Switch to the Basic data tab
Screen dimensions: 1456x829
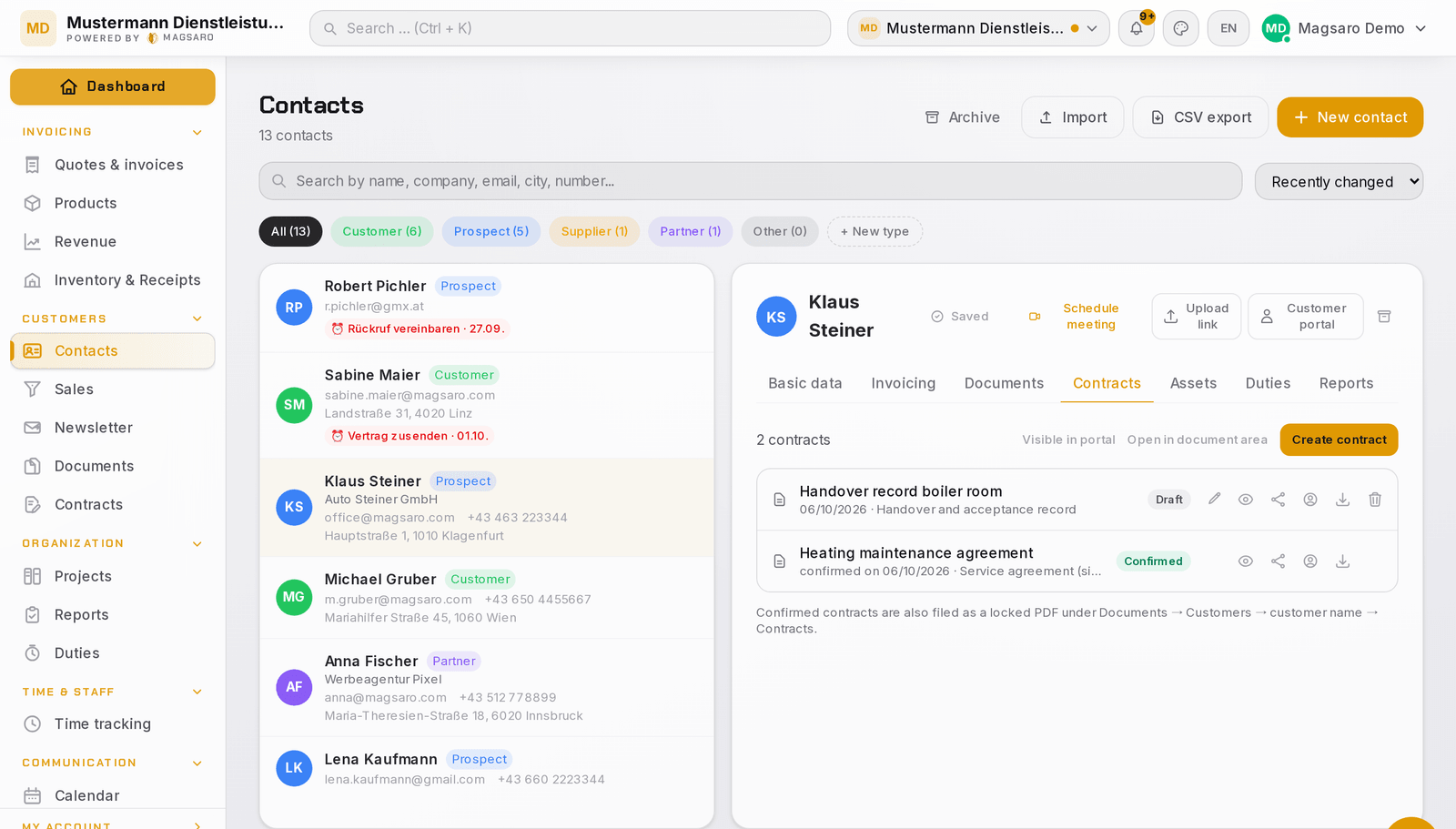pos(805,383)
